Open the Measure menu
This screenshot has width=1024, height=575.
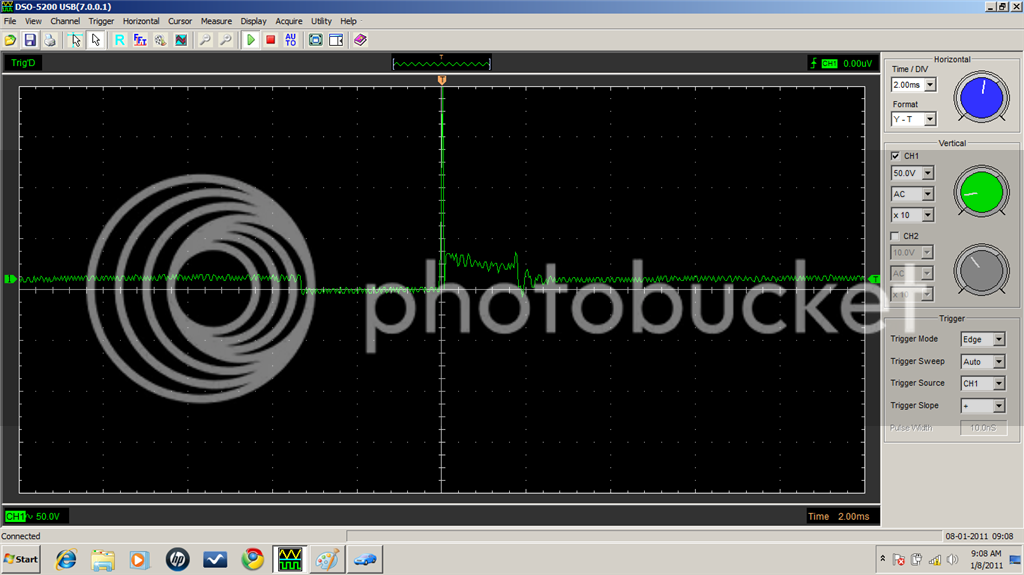tap(216, 21)
